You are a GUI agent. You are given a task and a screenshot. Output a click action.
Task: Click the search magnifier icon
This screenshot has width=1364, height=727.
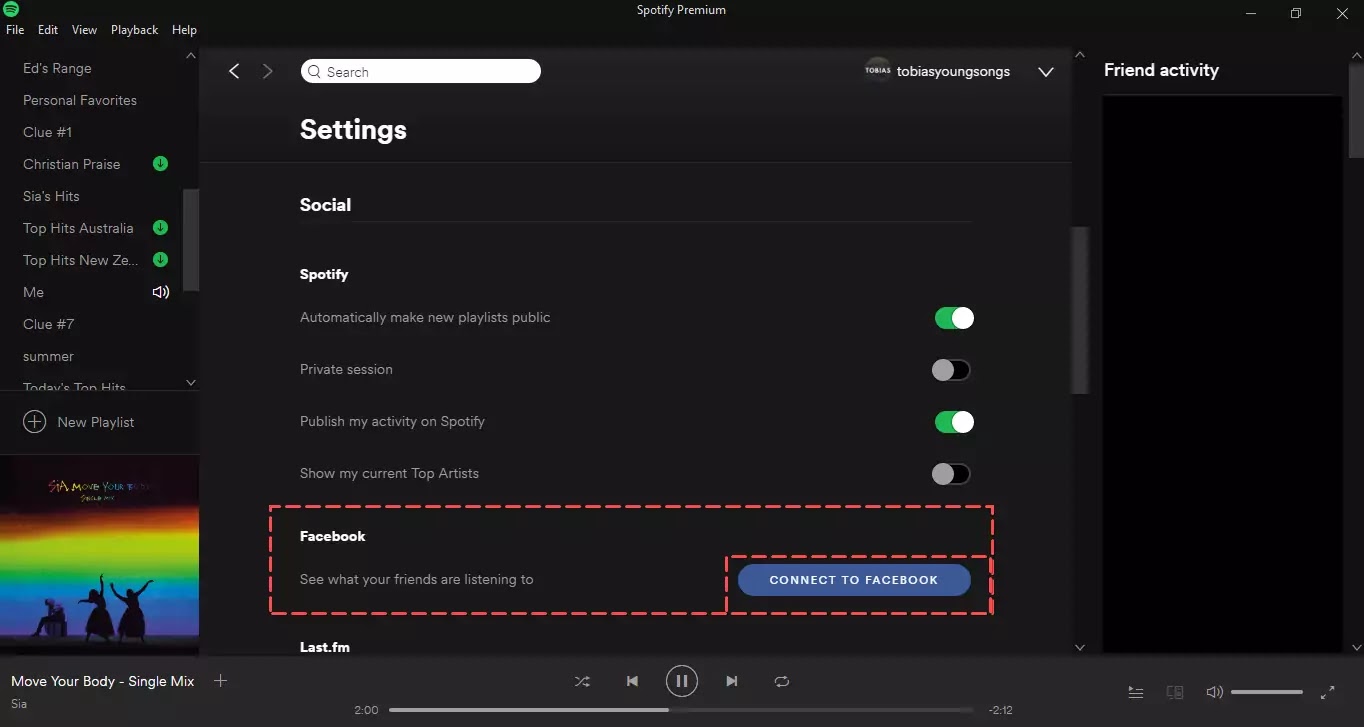315,72
